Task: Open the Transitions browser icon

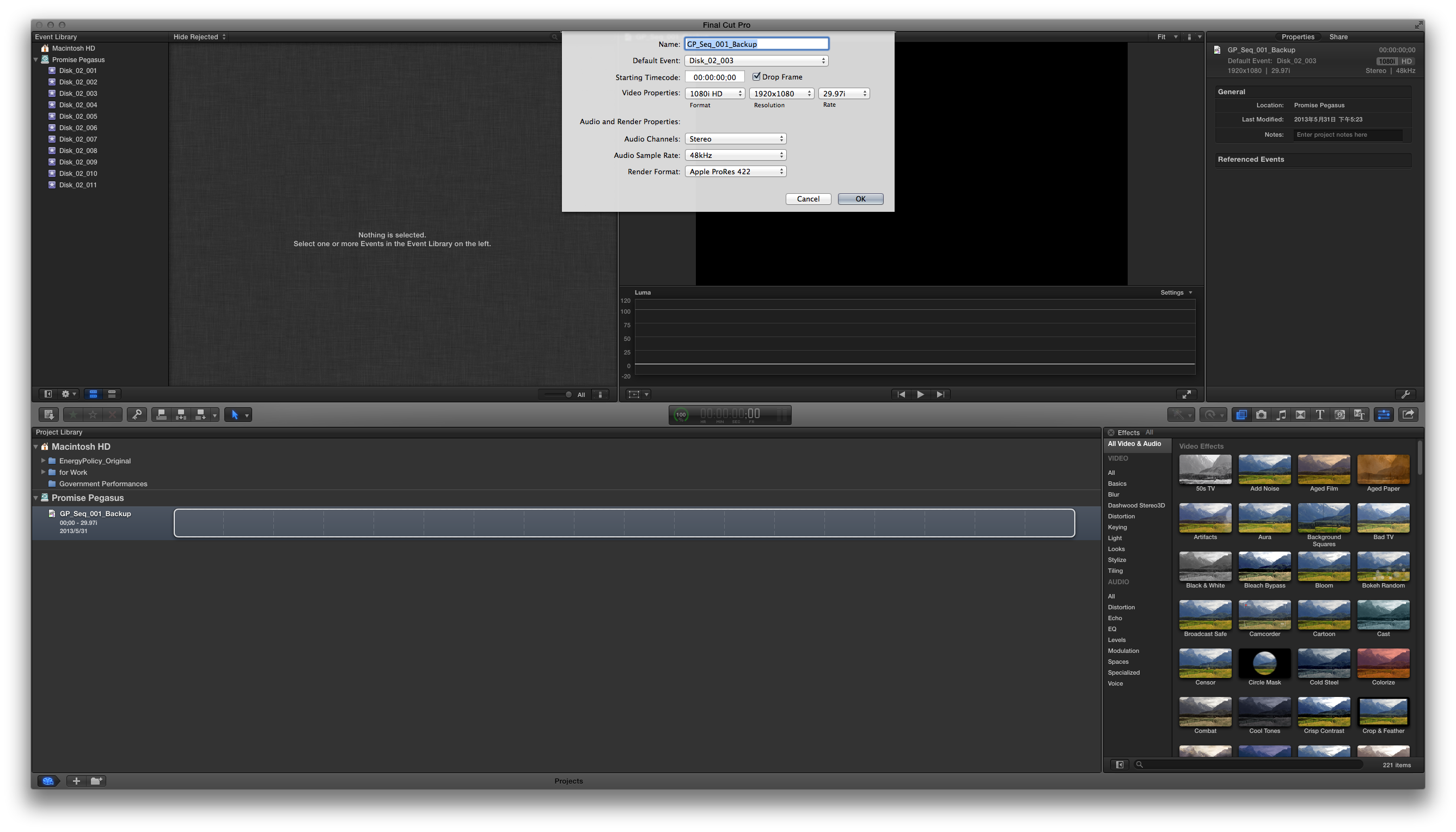Action: pyautogui.click(x=1301, y=415)
